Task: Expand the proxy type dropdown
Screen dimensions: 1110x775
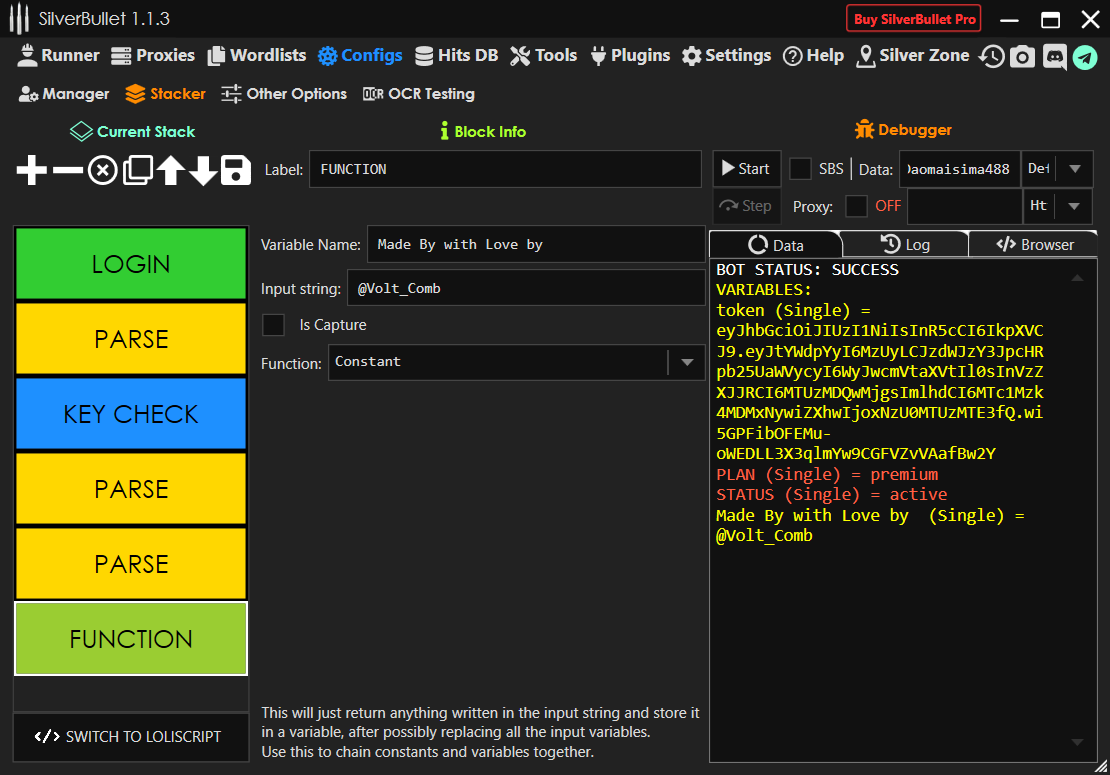Action: click(1074, 206)
